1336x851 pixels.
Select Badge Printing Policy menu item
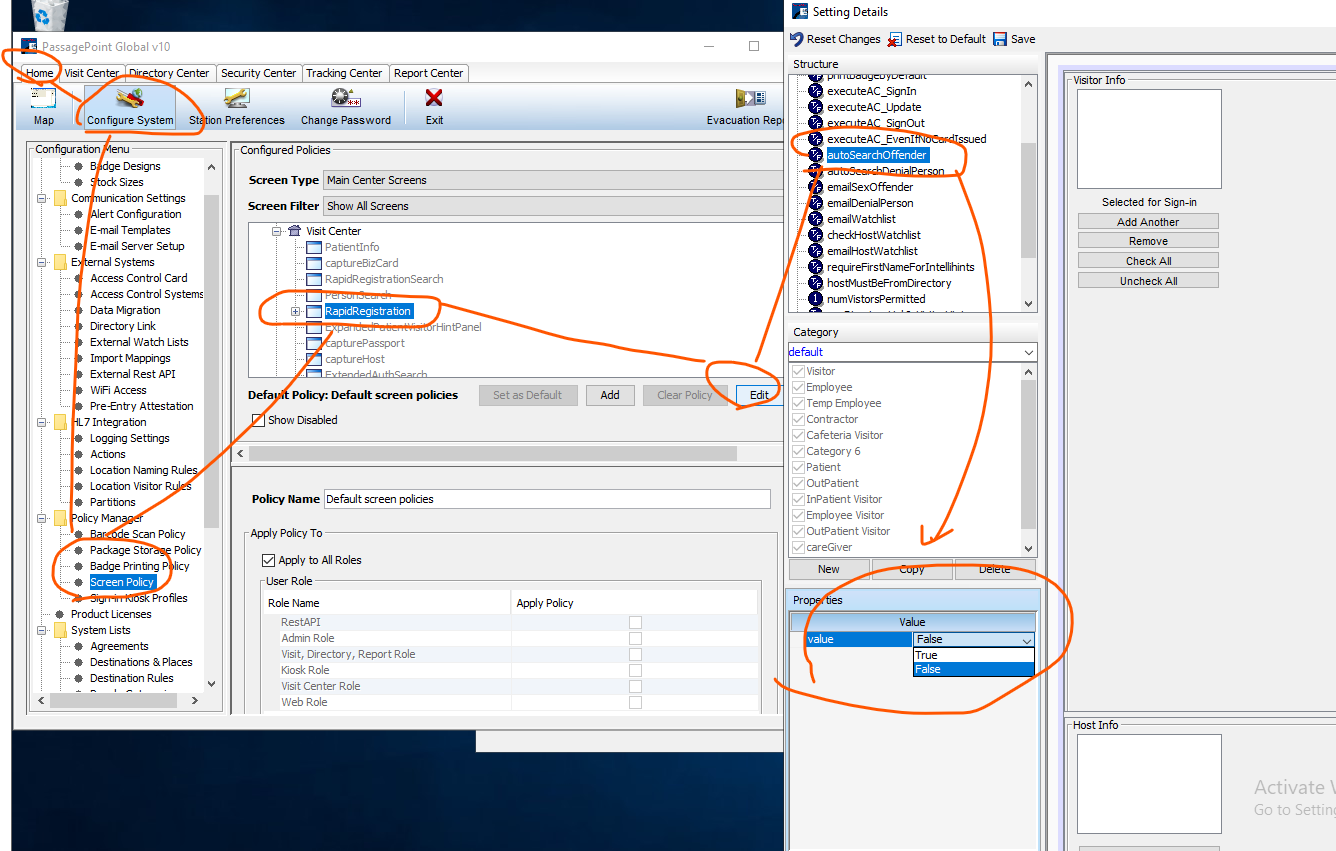coord(139,566)
